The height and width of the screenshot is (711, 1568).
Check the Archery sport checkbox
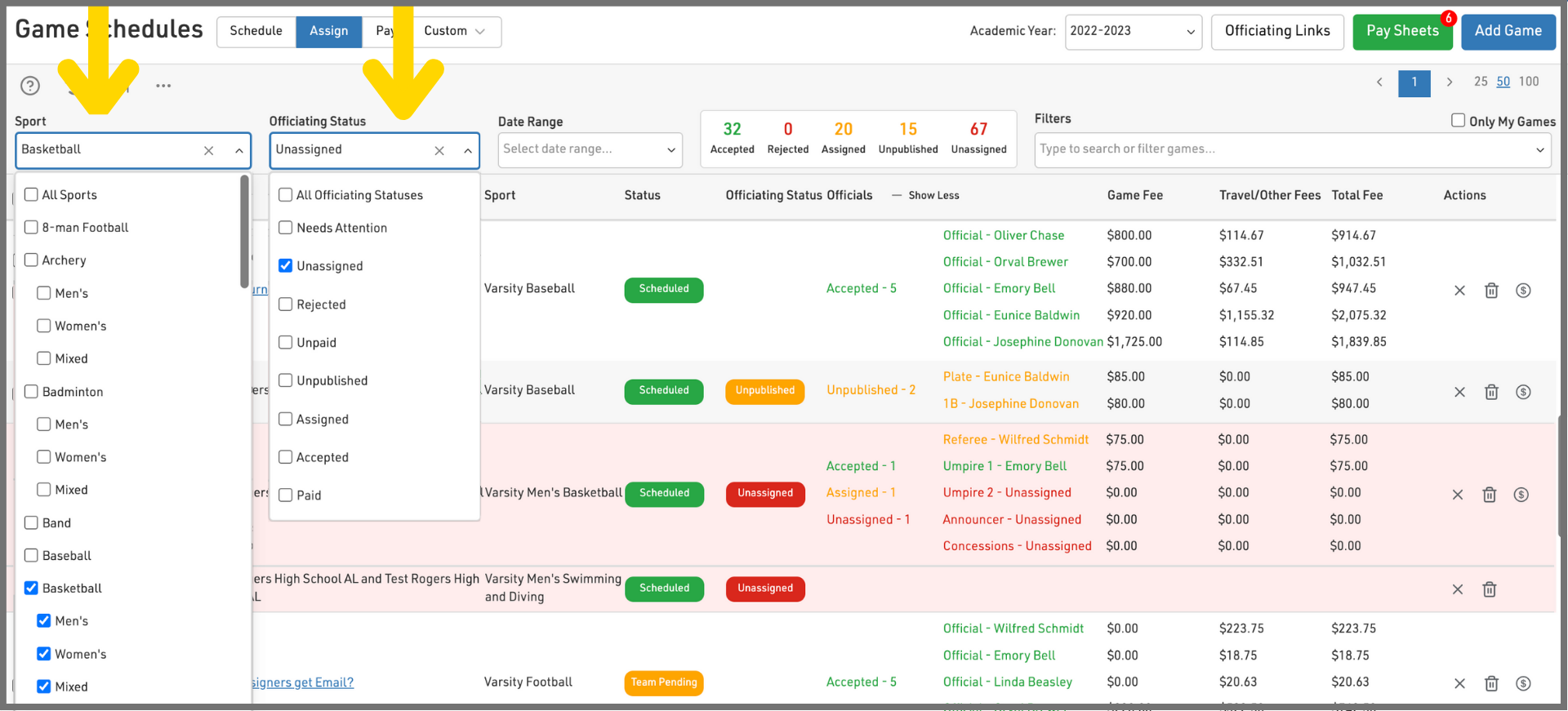32,260
